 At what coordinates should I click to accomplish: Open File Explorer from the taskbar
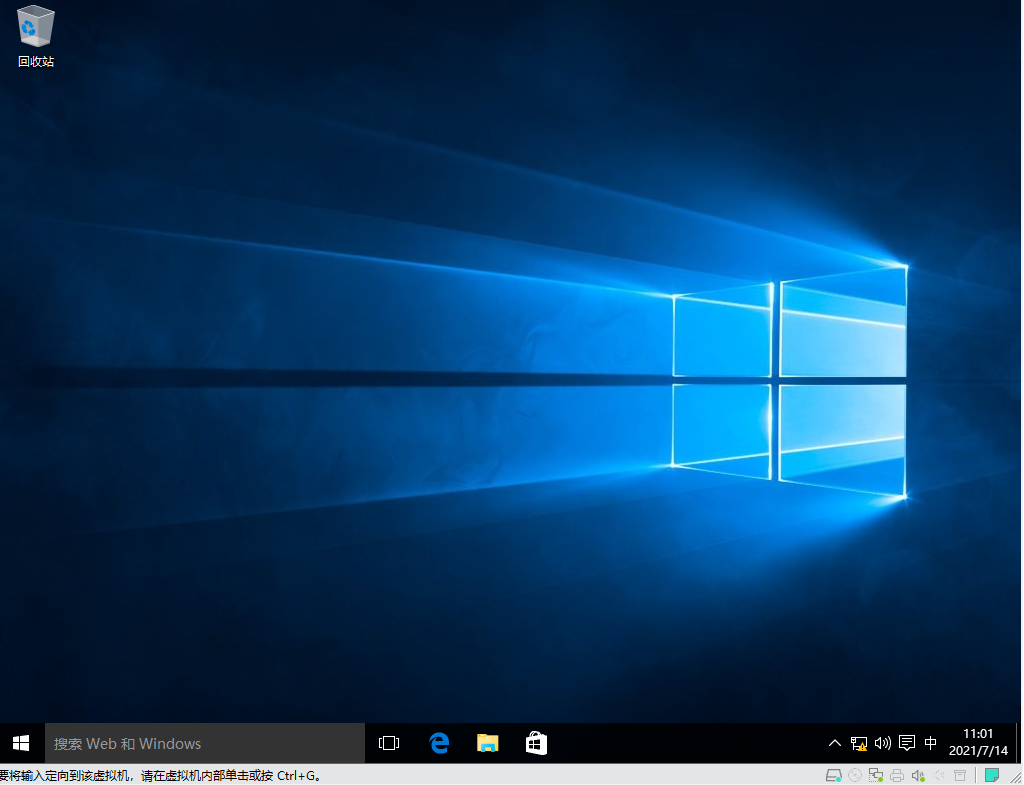(487, 743)
